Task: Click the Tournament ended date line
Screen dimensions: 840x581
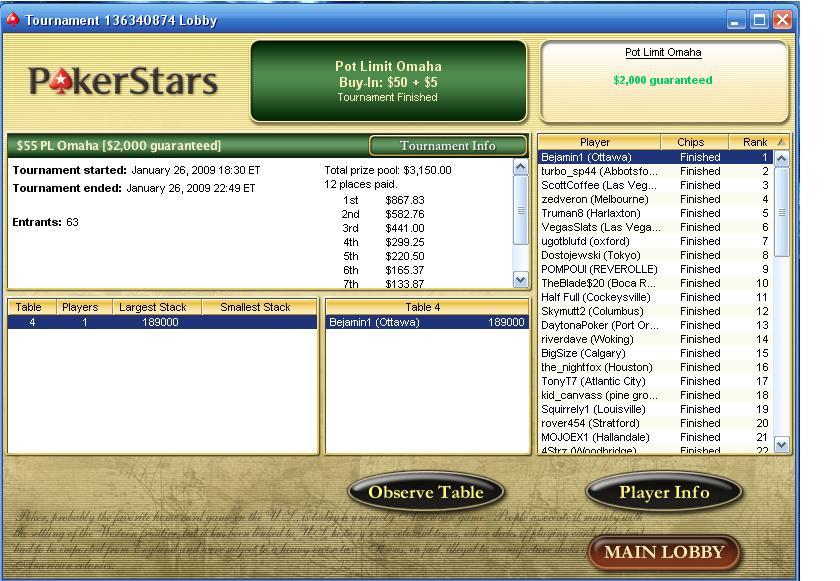Action: point(134,188)
